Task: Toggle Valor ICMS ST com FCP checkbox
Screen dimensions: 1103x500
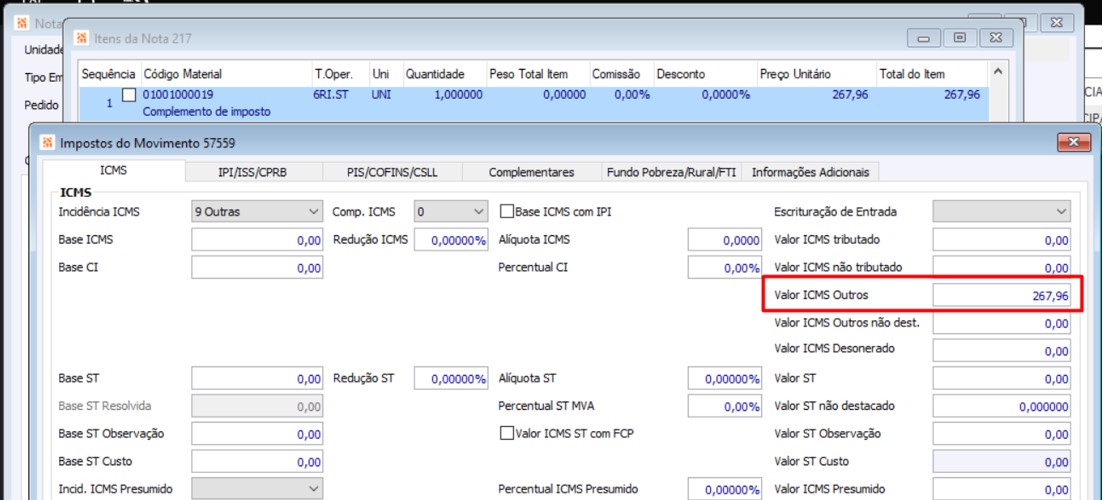Action: pyautogui.click(x=506, y=433)
